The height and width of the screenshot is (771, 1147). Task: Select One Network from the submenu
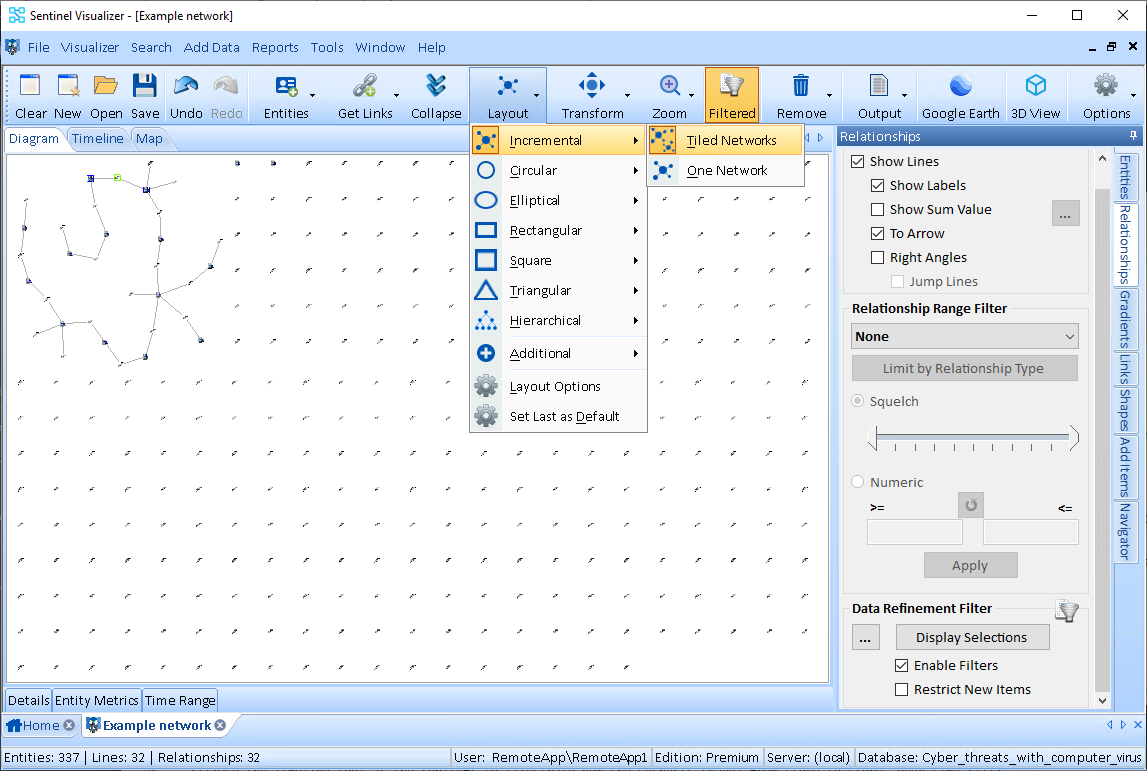tap(726, 170)
